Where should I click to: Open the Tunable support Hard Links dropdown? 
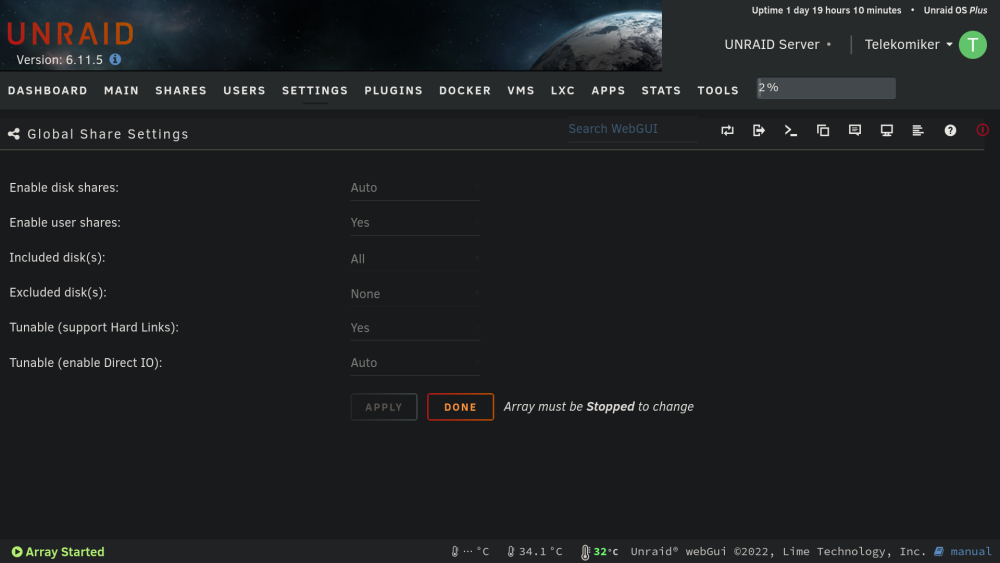[415, 328]
